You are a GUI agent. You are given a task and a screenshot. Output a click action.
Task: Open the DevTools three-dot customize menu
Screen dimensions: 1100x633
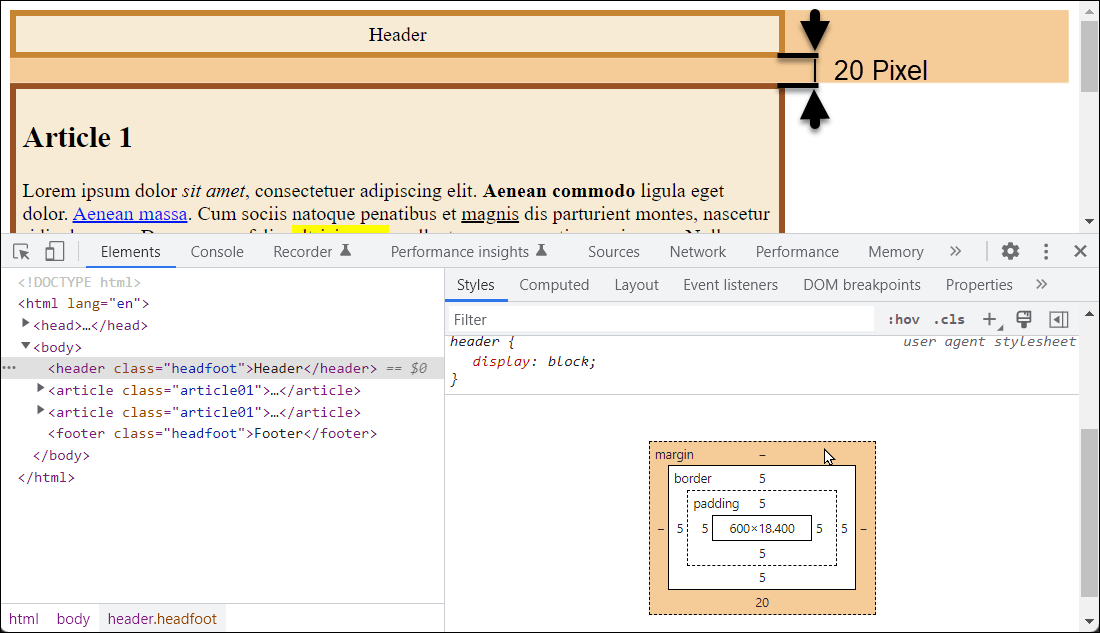[x=1046, y=251]
